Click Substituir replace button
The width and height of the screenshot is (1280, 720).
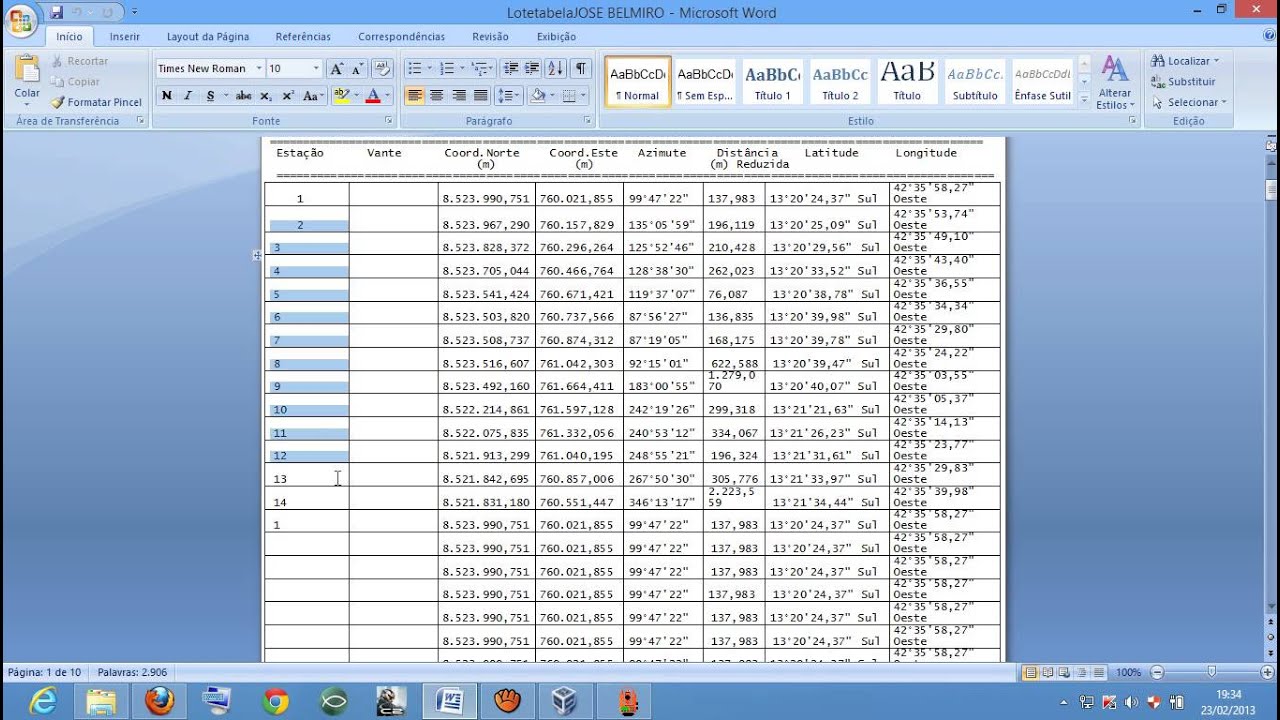[x=1184, y=82]
